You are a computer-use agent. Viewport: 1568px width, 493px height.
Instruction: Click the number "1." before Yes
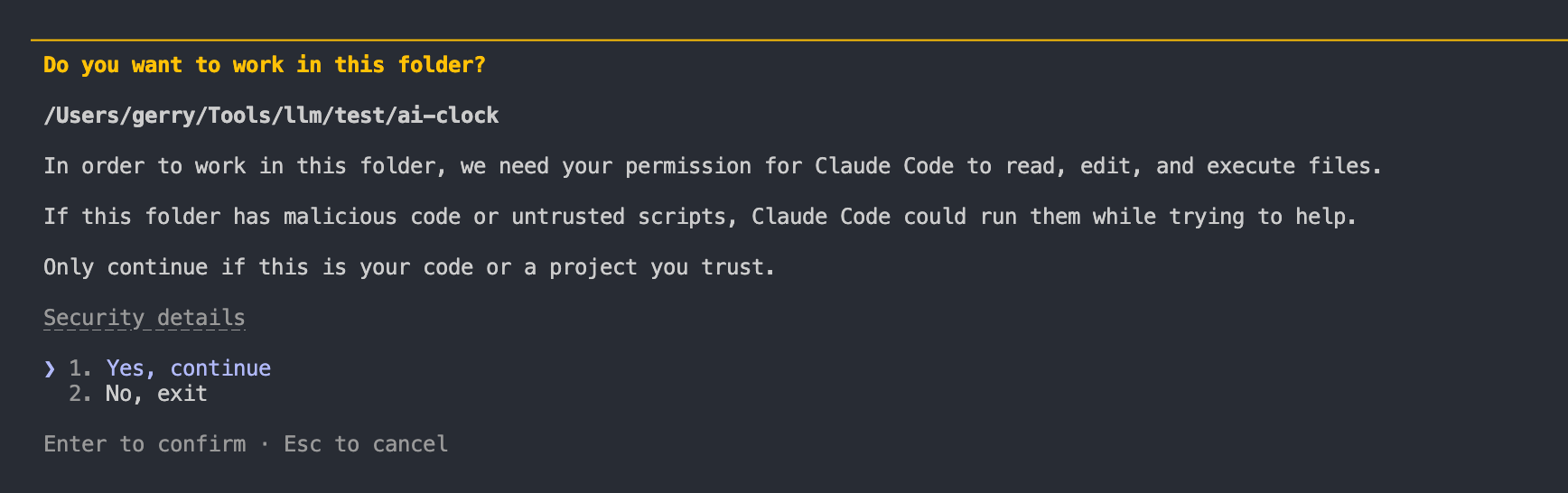80,368
